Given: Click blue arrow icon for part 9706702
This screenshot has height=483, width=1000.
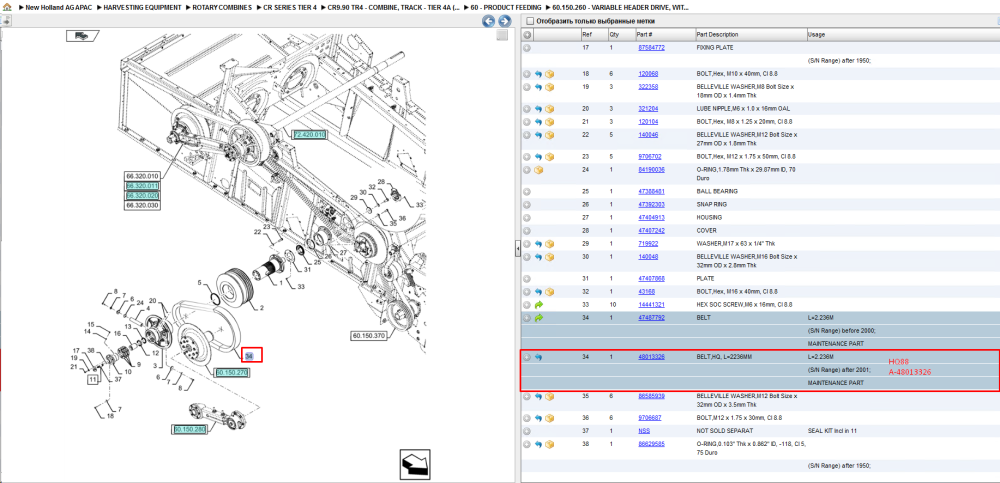Looking at the screenshot, I should pyautogui.click(x=538, y=156).
